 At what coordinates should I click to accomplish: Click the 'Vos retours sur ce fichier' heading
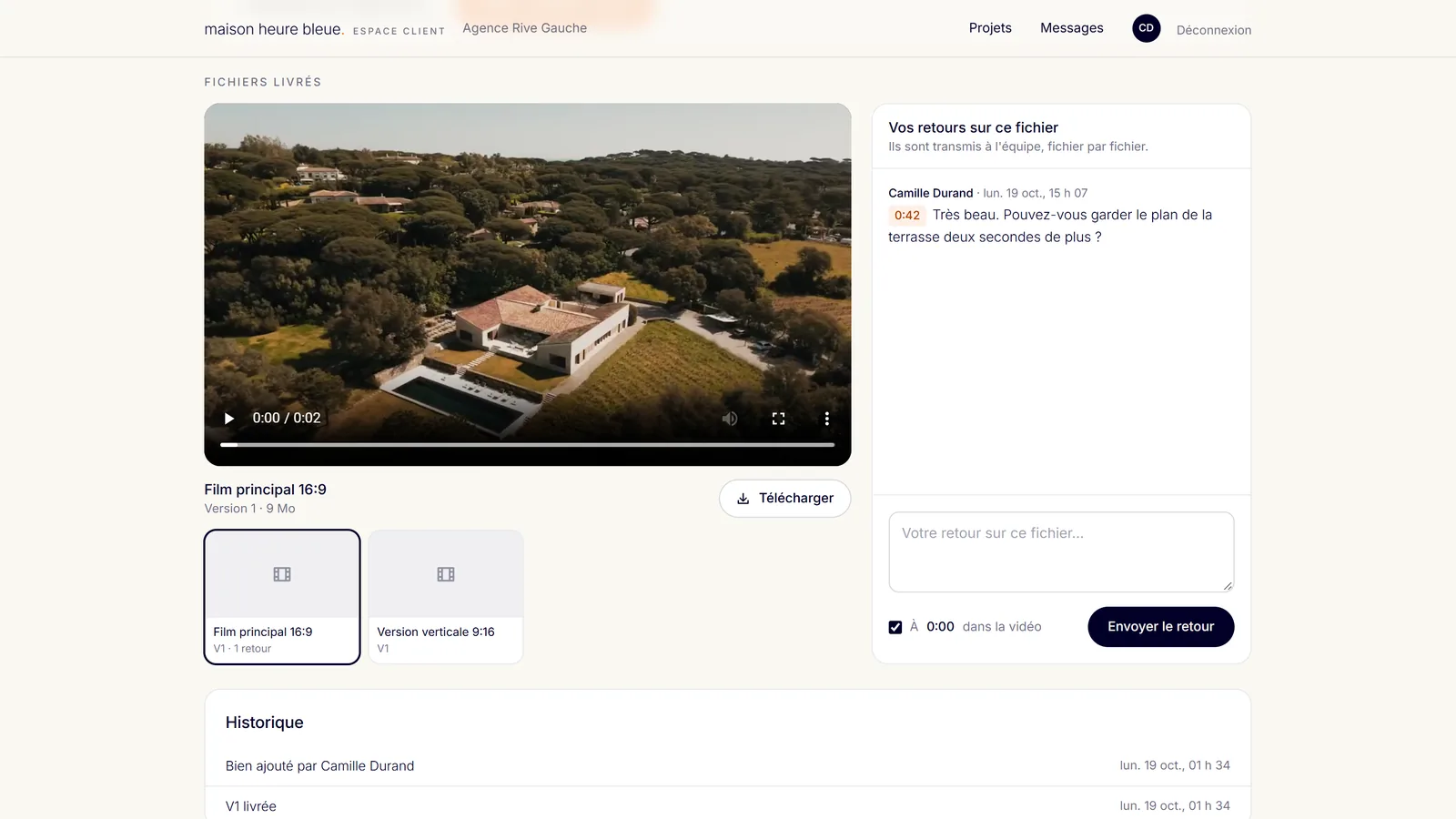pyautogui.click(x=974, y=127)
